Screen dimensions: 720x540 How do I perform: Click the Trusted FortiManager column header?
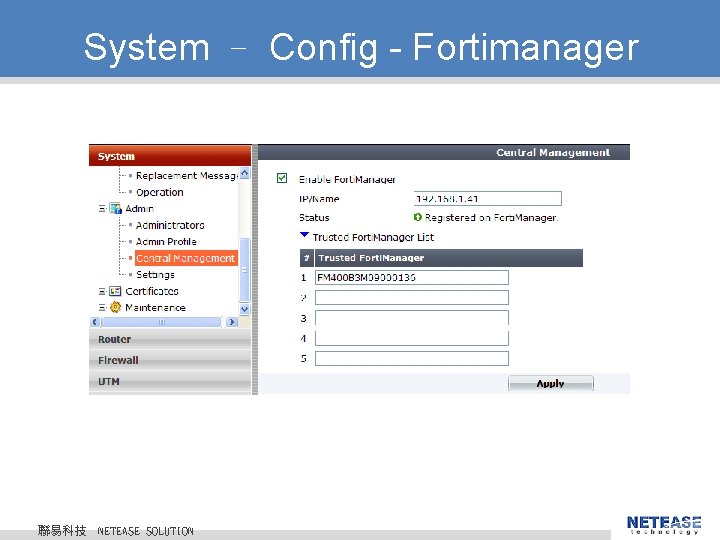click(449, 258)
